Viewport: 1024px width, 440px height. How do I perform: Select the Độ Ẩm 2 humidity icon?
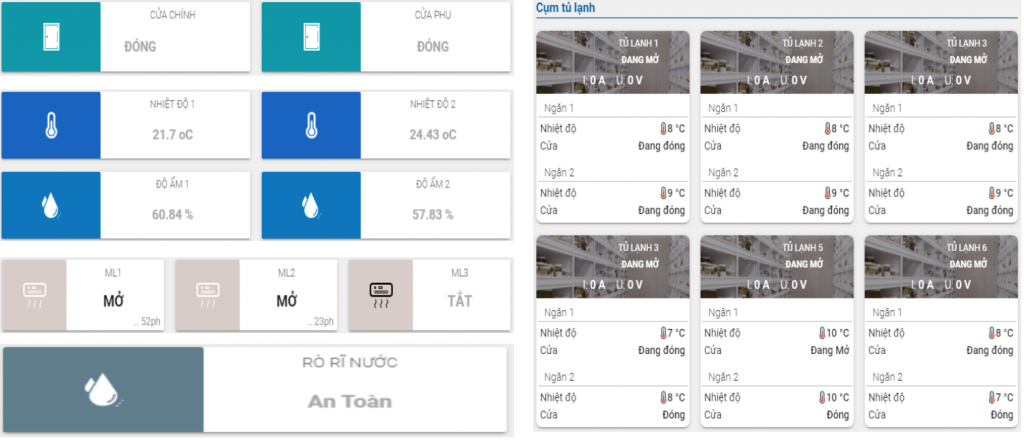coord(311,205)
